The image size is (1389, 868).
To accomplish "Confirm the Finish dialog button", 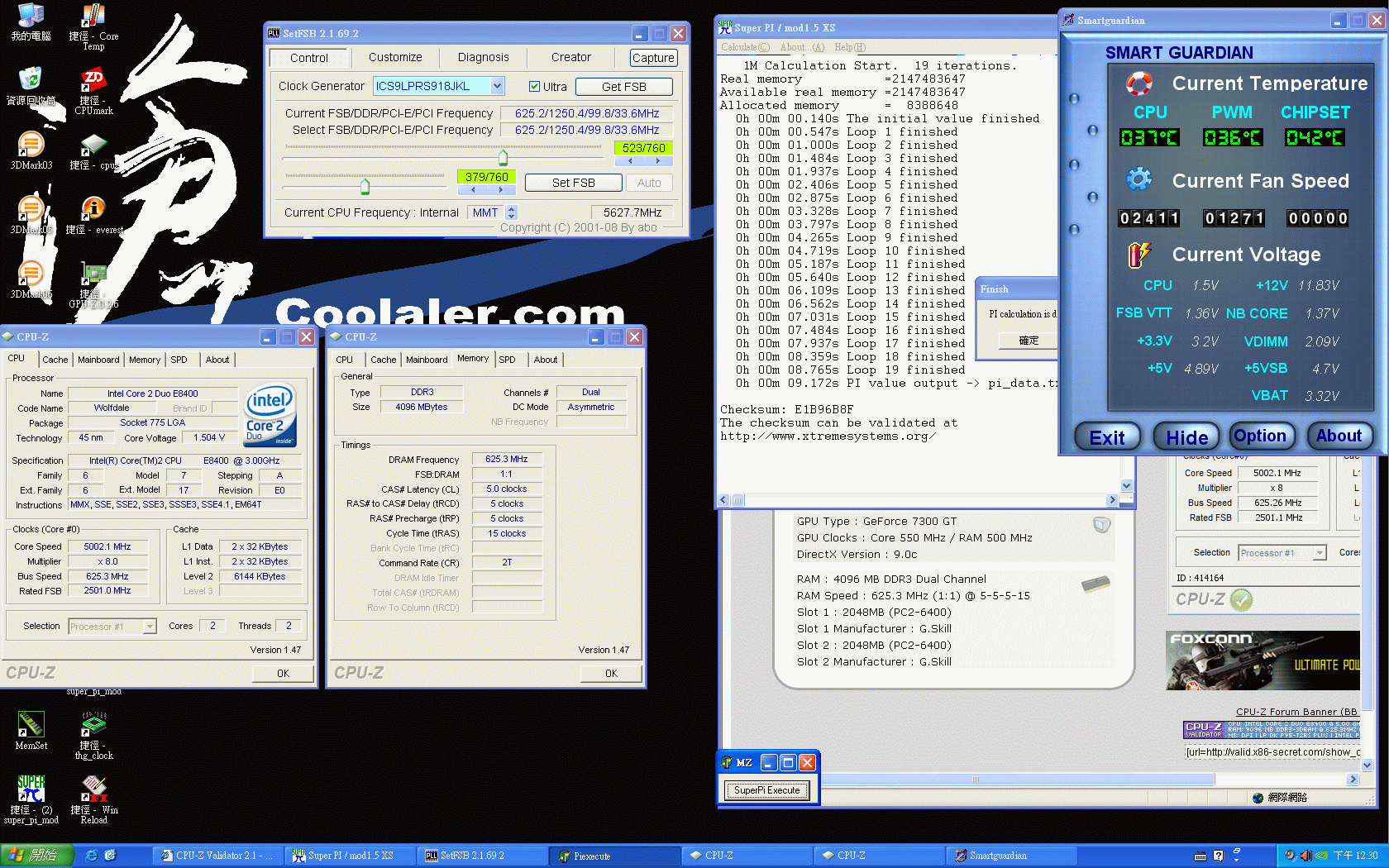I will click(x=1029, y=341).
